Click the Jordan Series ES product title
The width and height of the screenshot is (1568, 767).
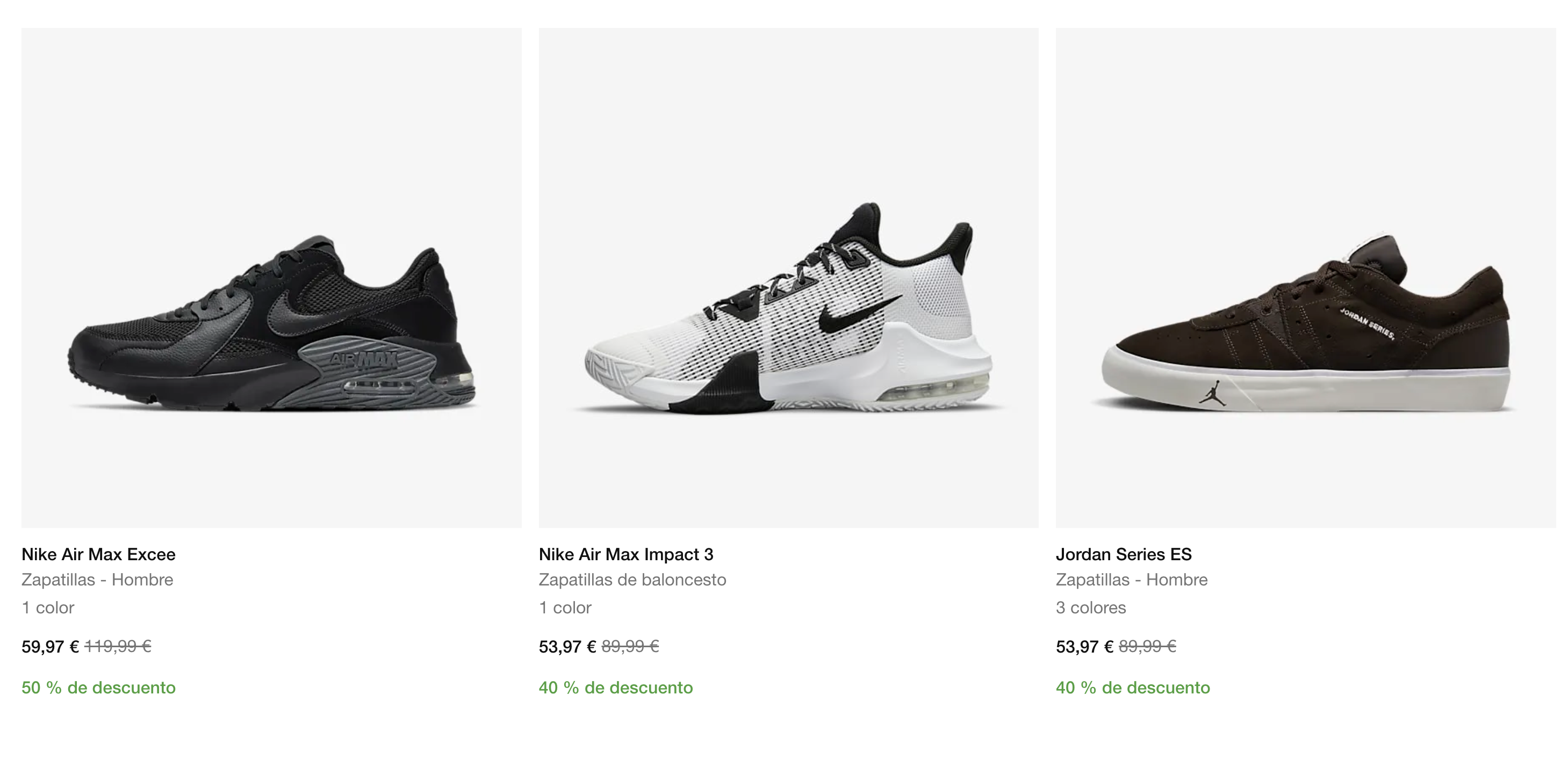(1124, 554)
